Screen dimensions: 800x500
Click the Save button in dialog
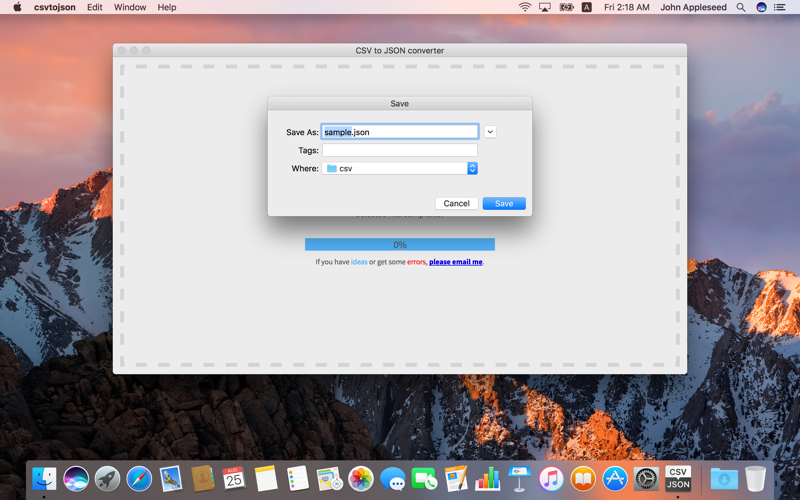[x=504, y=204]
